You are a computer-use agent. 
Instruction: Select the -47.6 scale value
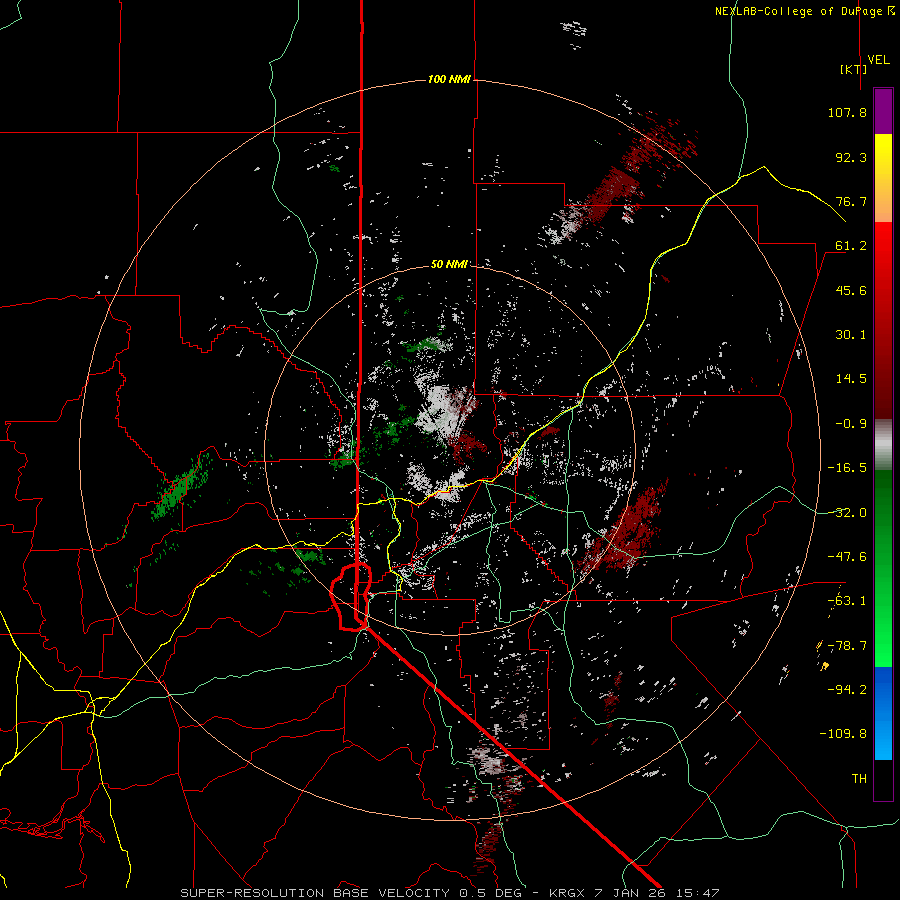pyautogui.click(x=847, y=557)
